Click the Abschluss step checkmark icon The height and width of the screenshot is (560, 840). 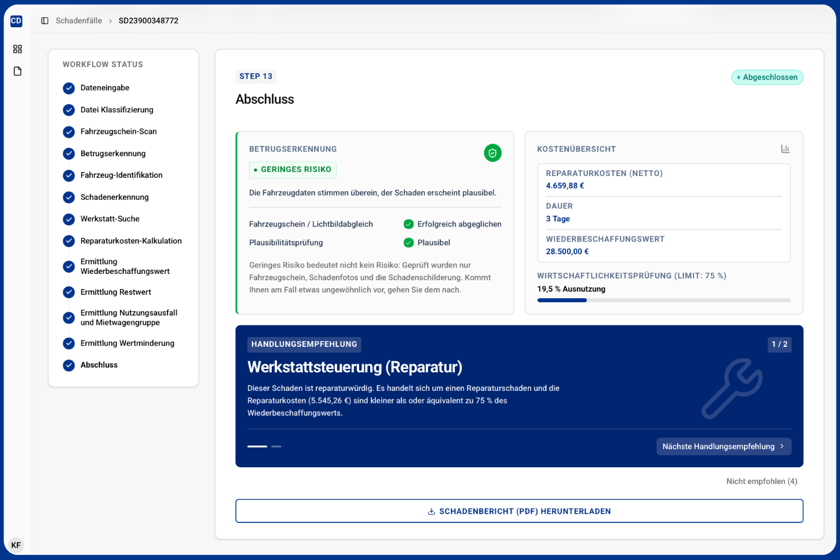69,365
